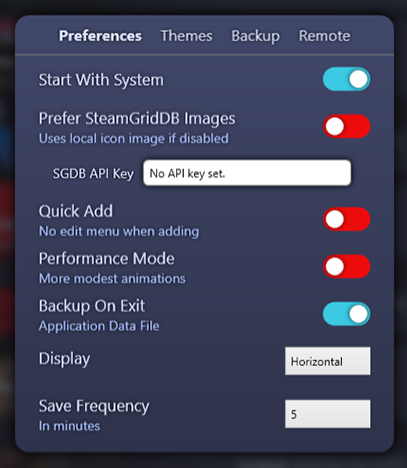Click the 'Uses local icon image if disabled' hint
This screenshot has height=468, width=407.
[134, 138]
